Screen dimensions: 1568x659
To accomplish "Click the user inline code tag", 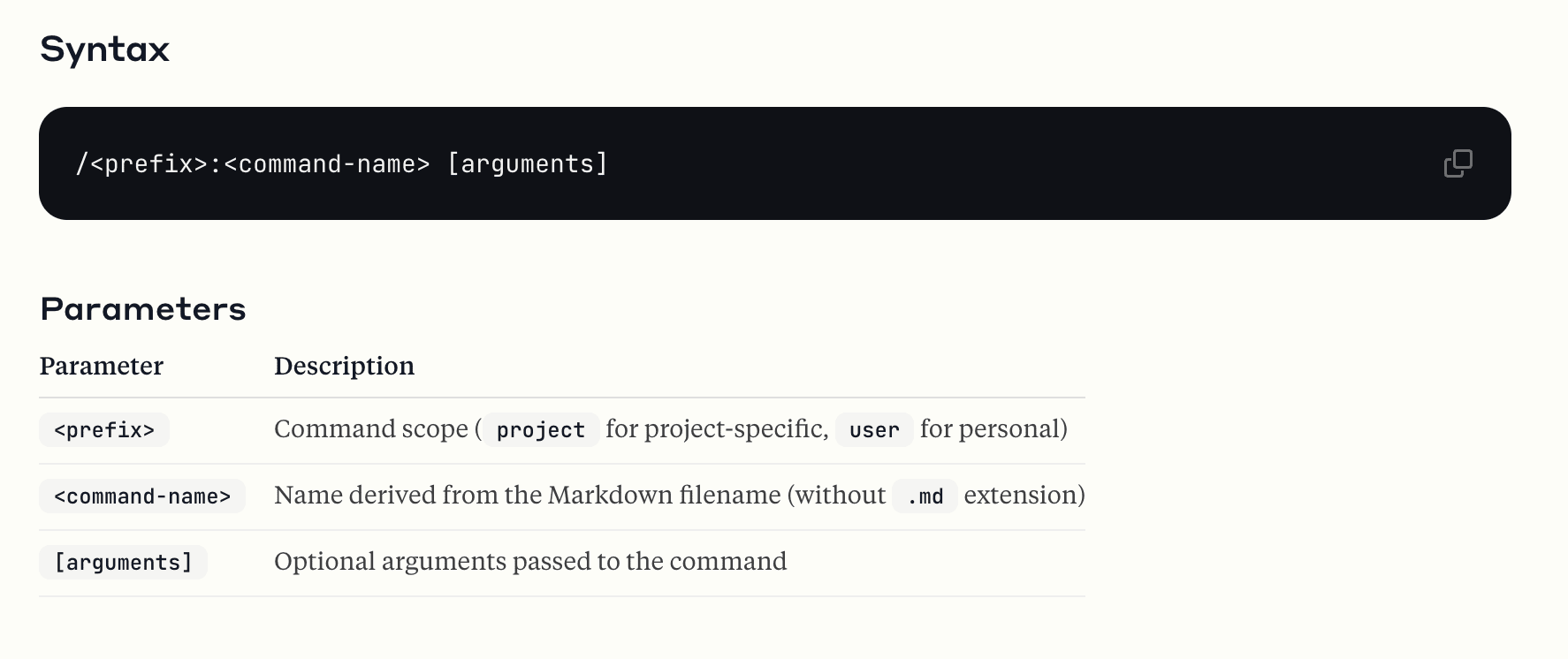I will (874, 430).
